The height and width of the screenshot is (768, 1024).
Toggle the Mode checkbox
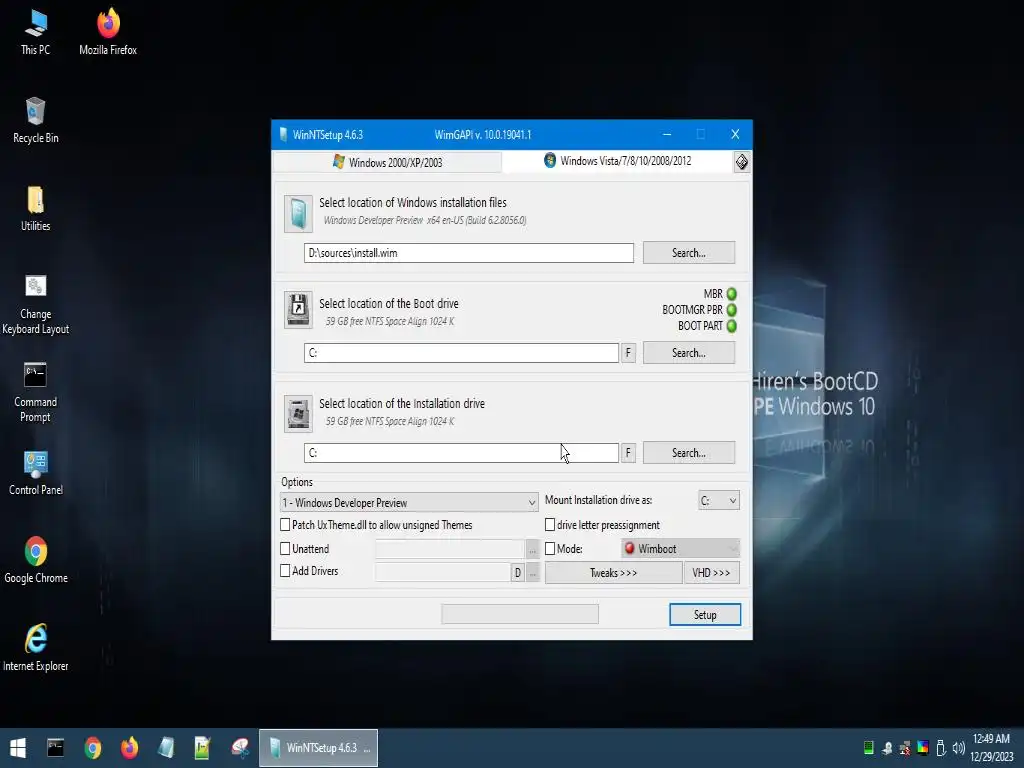tap(550, 549)
